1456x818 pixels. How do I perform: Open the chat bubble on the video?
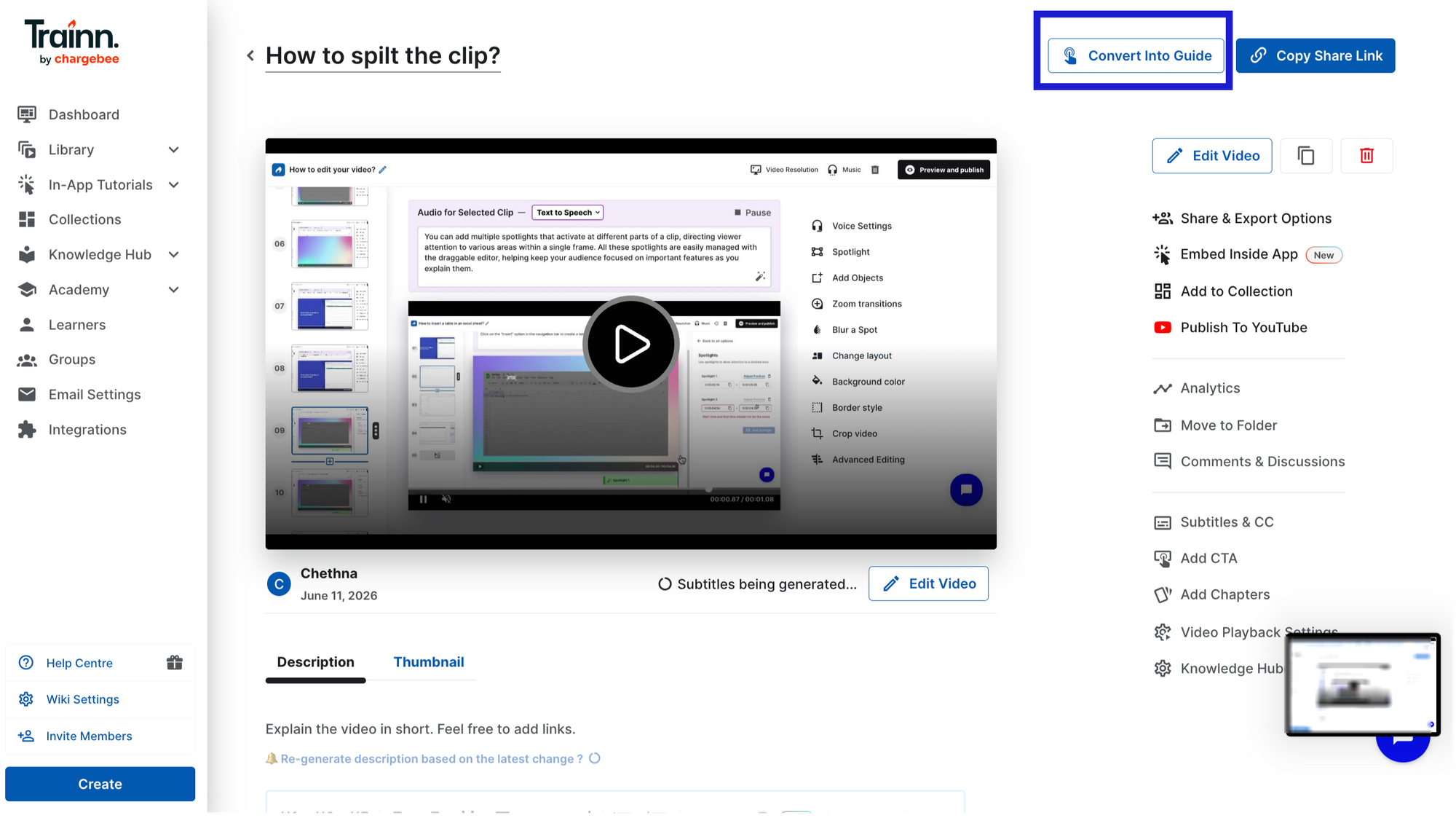pyautogui.click(x=966, y=489)
